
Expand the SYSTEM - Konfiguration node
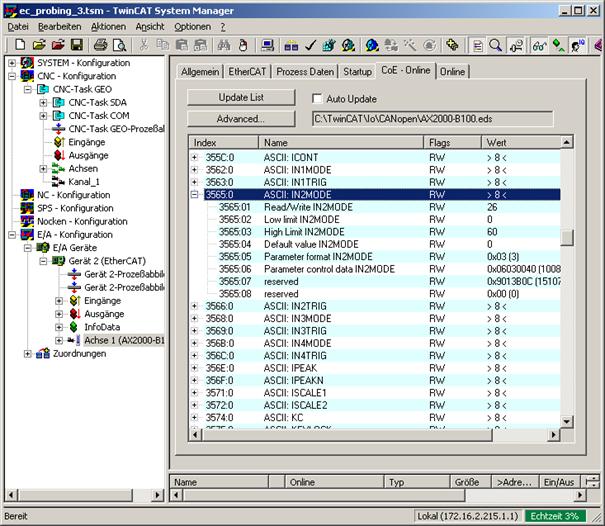pos(12,63)
